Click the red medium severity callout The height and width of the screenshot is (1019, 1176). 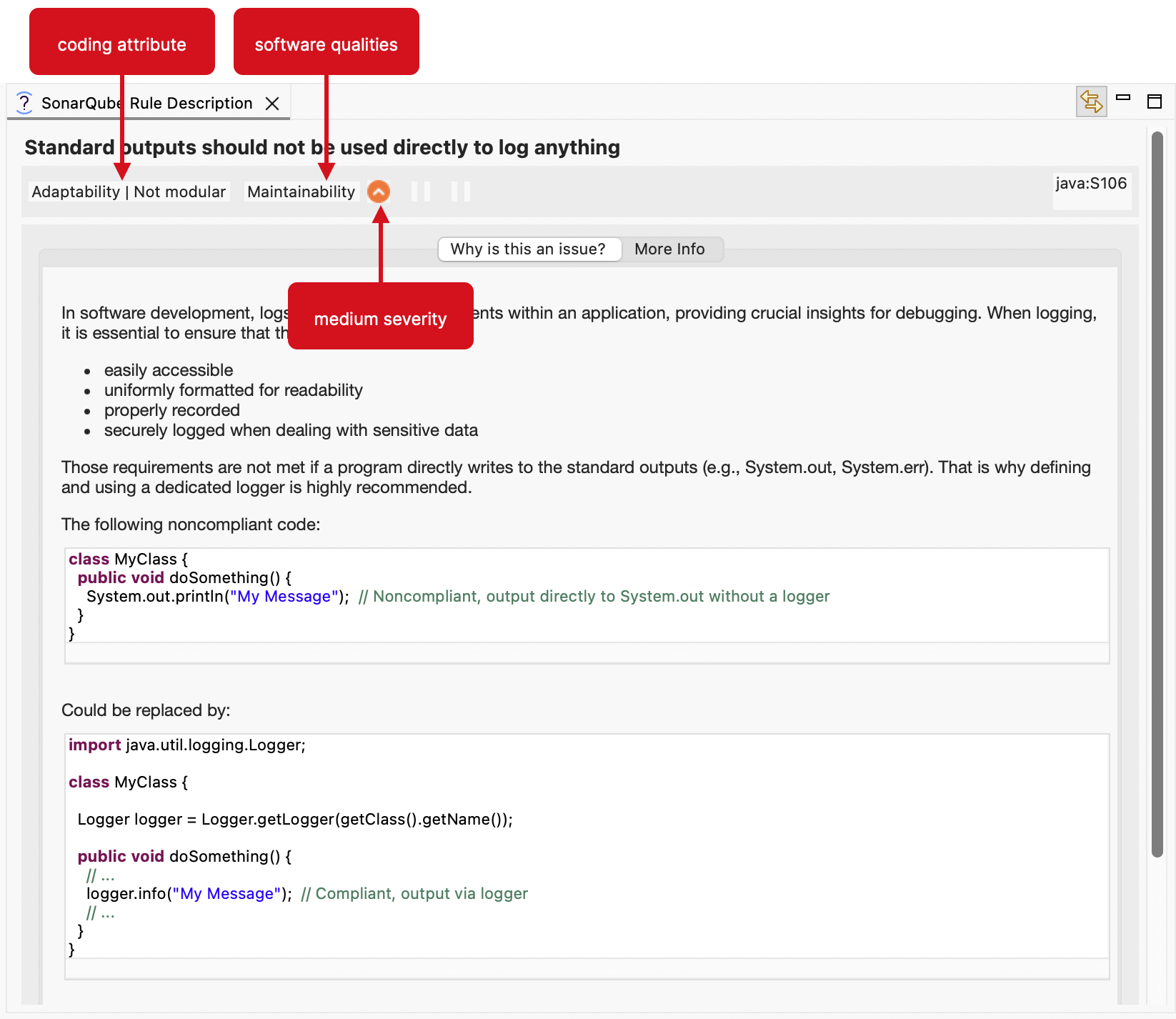380,317
